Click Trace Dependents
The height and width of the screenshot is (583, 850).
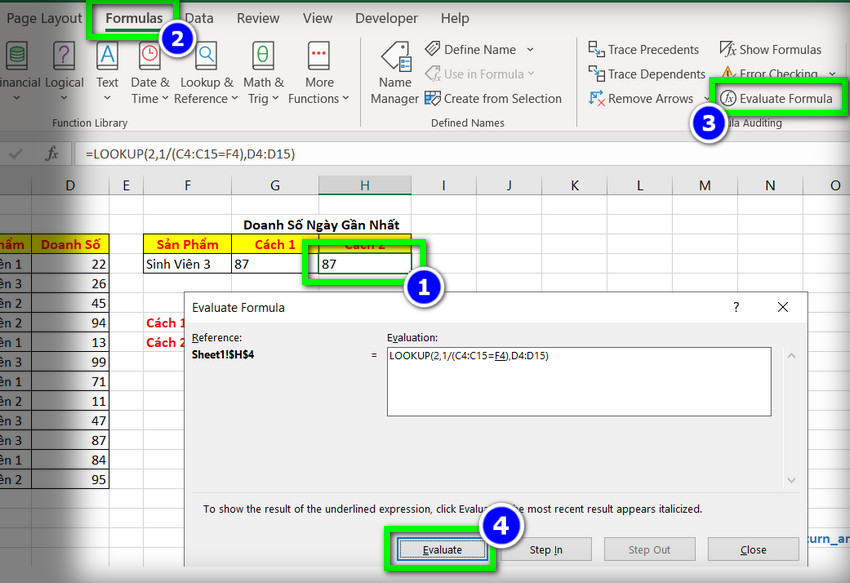(x=646, y=74)
